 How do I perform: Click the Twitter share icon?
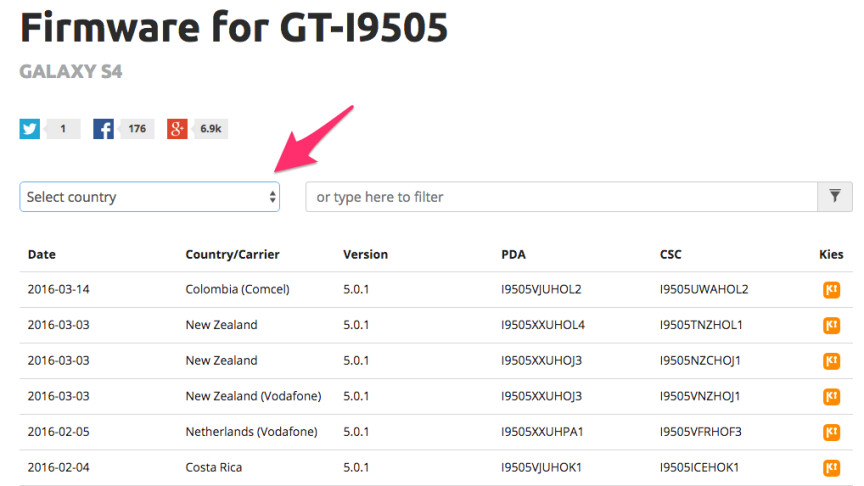point(30,129)
